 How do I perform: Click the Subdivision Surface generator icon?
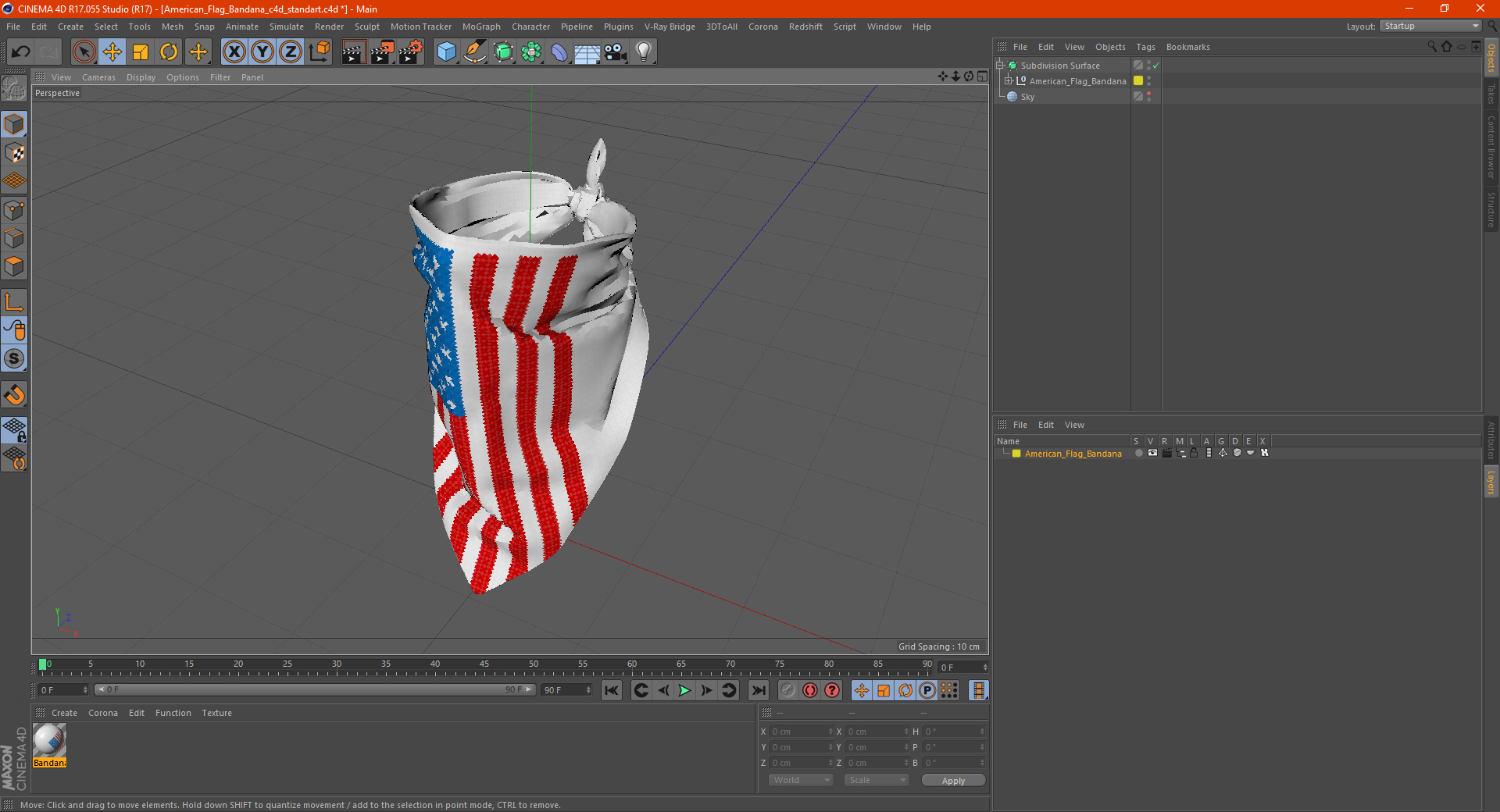click(503, 52)
